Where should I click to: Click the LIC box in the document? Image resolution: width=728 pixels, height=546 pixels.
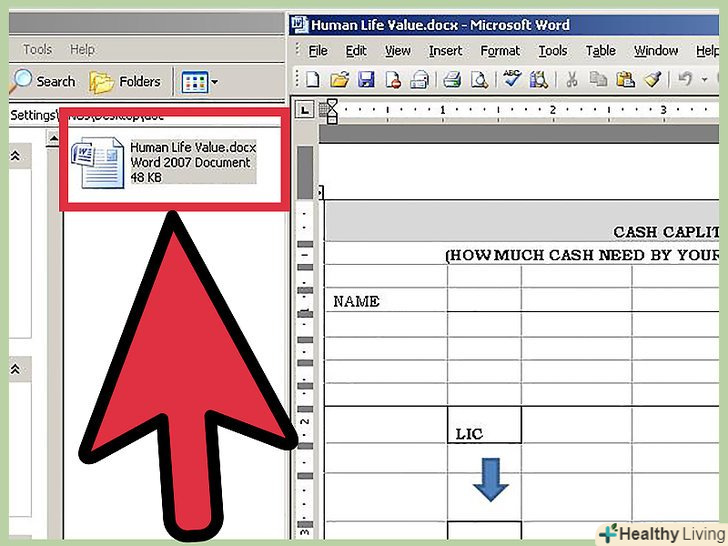coord(484,425)
